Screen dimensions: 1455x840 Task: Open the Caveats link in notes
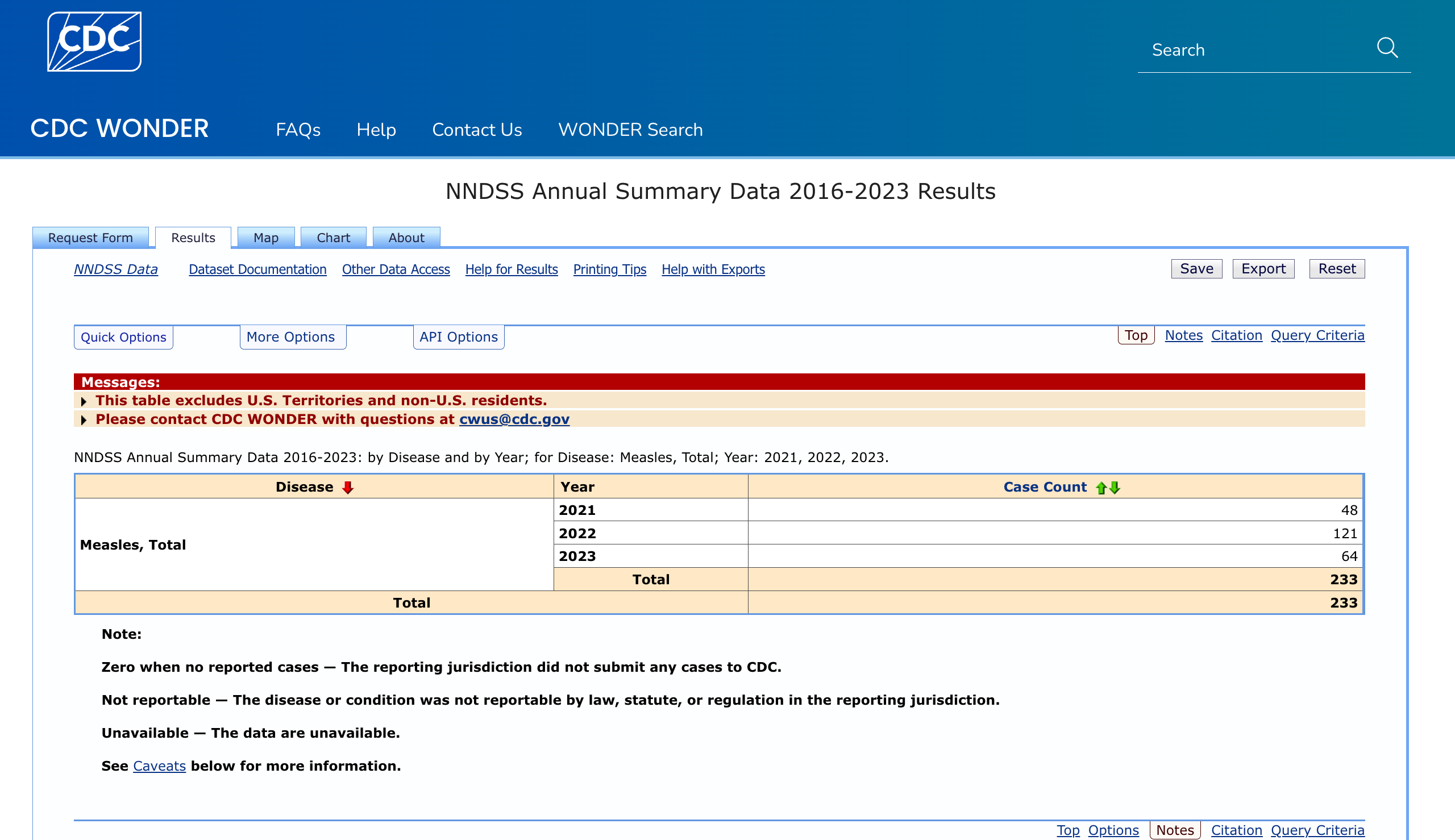click(159, 766)
